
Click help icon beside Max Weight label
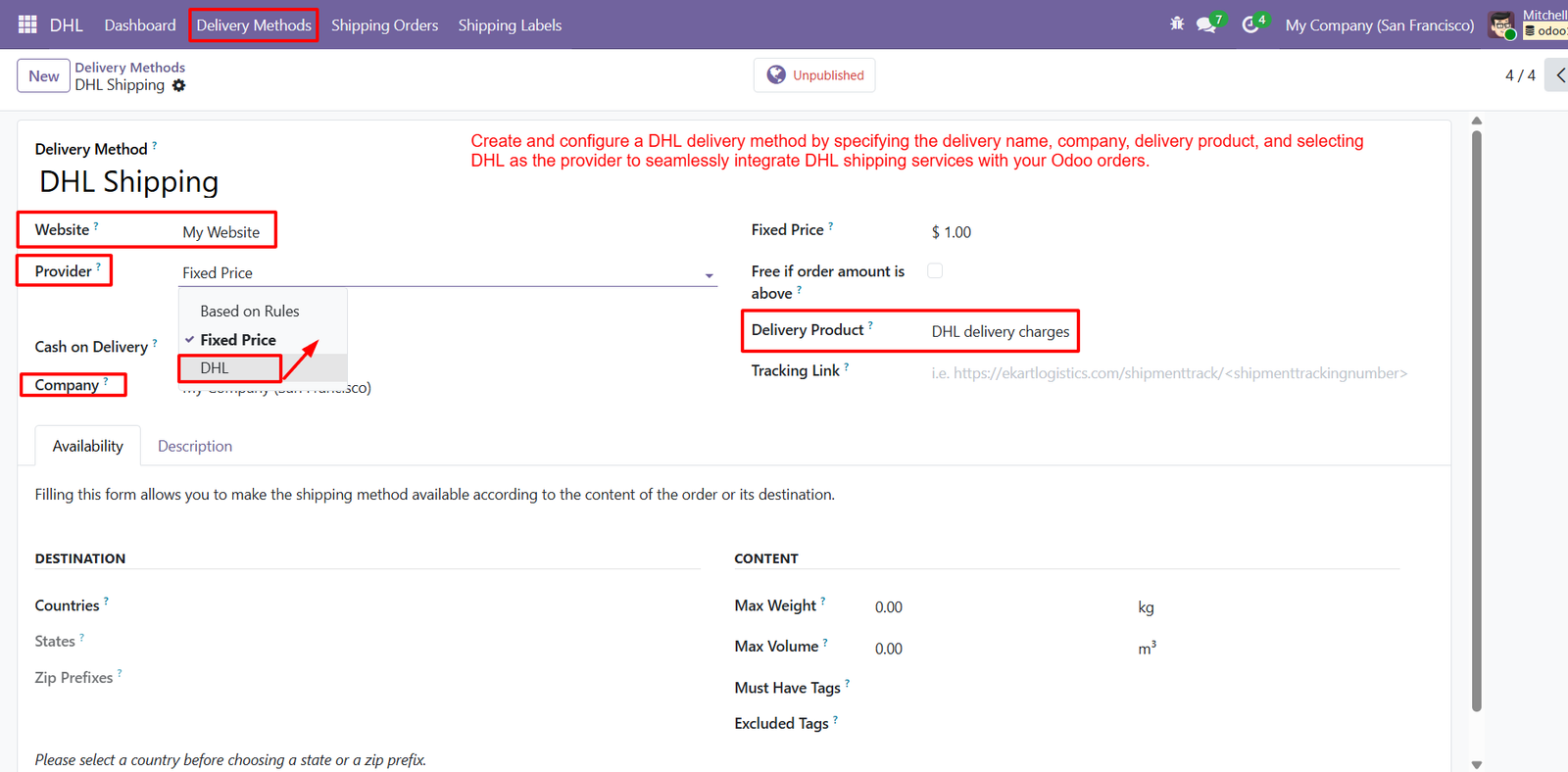tap(823, 601)
